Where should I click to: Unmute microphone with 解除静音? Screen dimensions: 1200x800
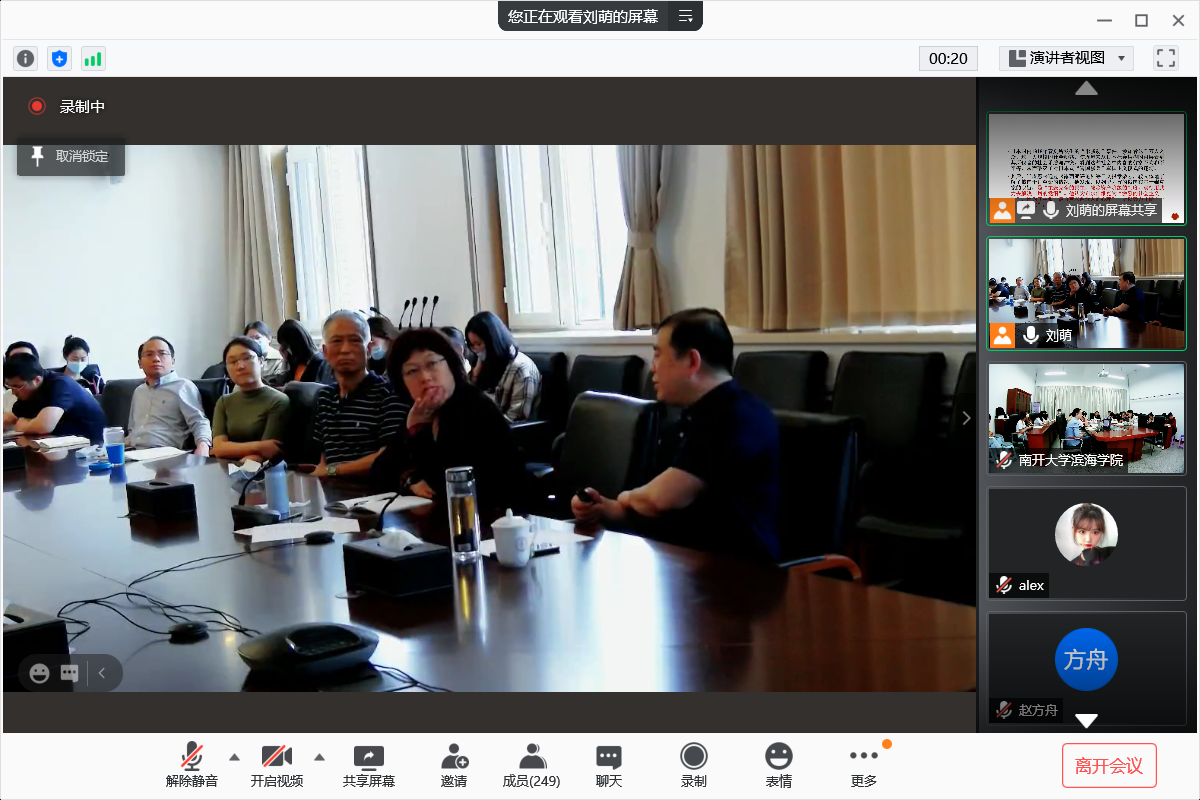pos(191,765)
